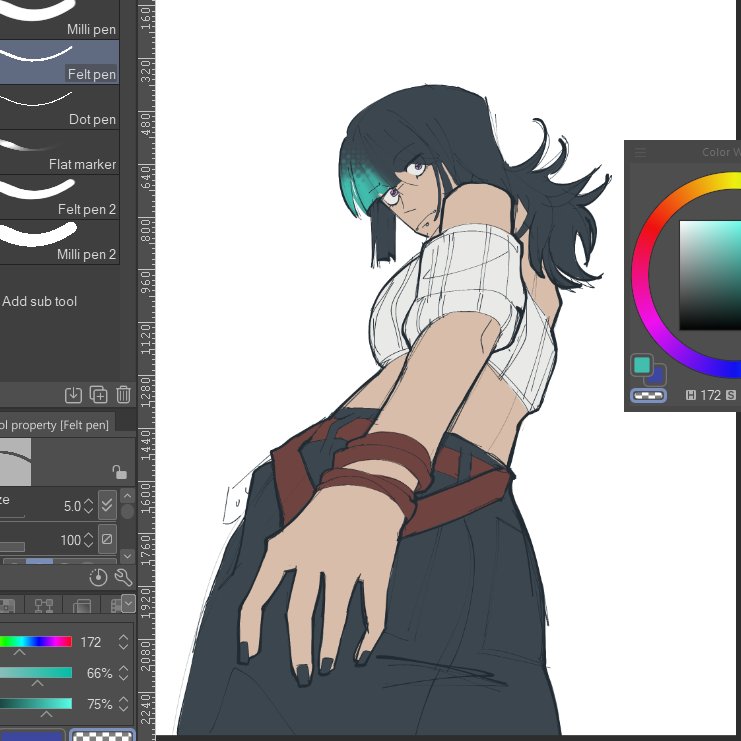Screen dimensions: 741x741
Task: Toggle the tool property lock icon
Action: [x=120, y=472]
